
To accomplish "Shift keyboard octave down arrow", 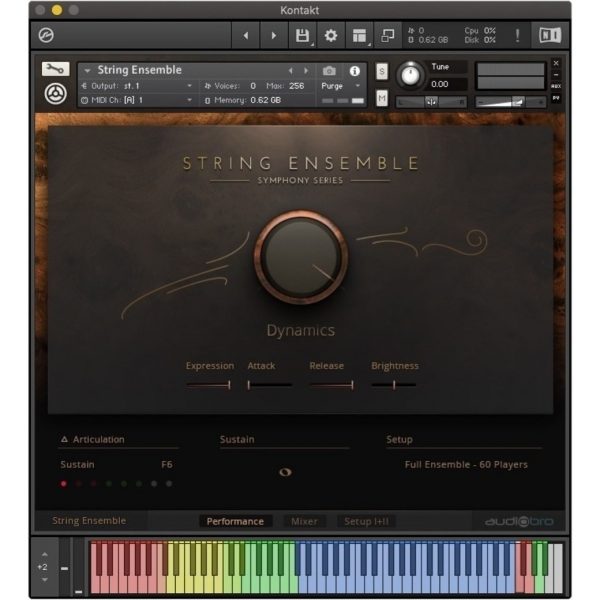I will (x=45, y=580).
